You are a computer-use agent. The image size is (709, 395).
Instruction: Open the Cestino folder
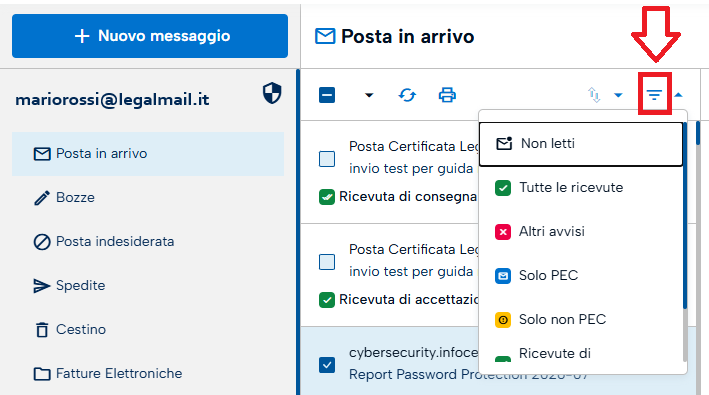[x=148, y=329]
